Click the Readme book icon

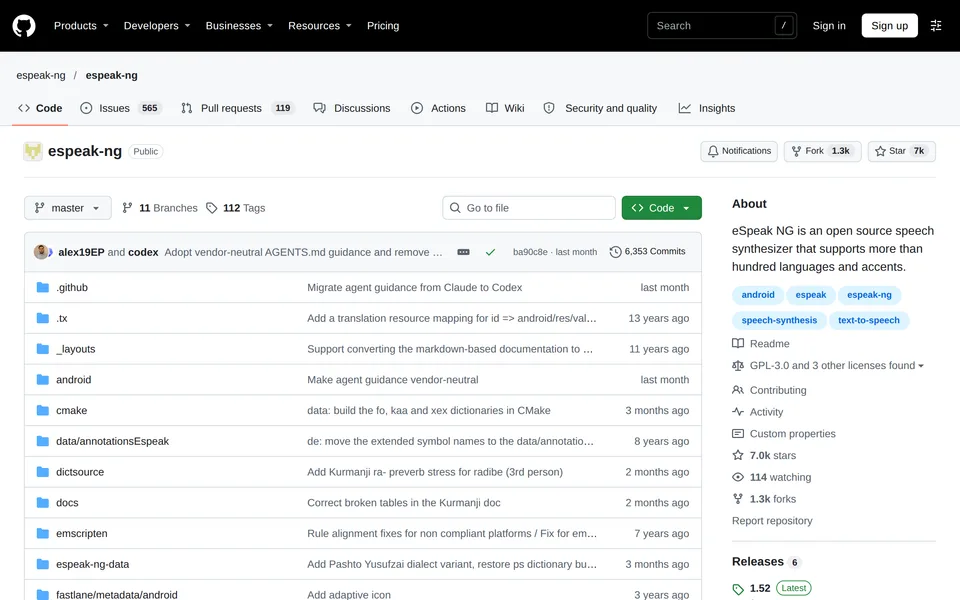738,343
